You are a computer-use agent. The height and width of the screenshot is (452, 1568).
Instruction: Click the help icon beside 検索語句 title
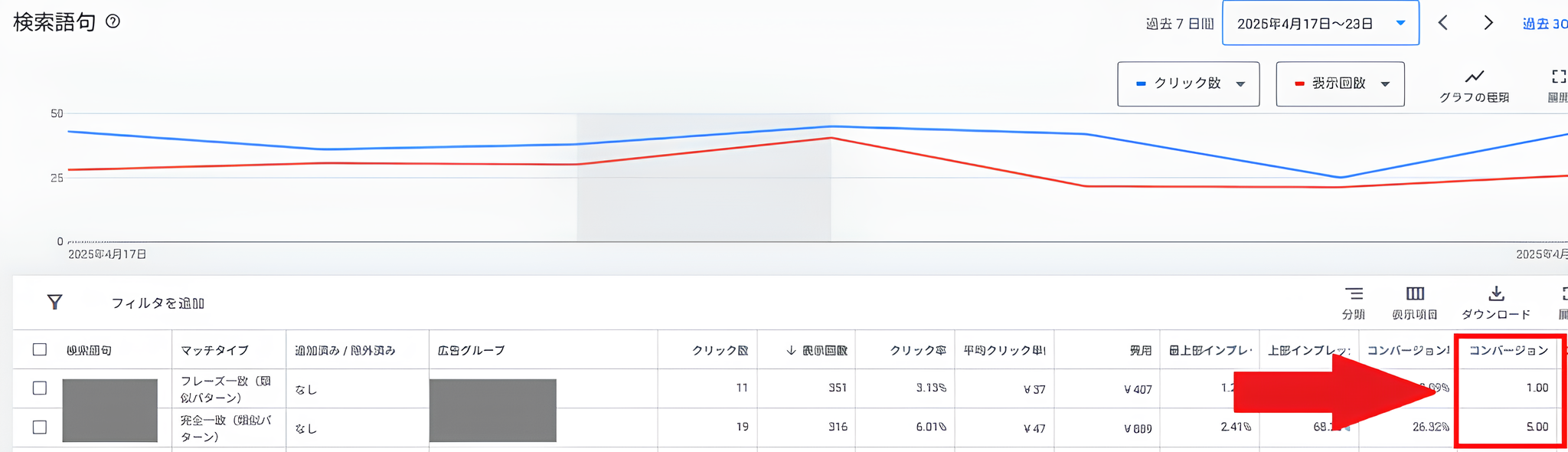[x=113, y=21]
